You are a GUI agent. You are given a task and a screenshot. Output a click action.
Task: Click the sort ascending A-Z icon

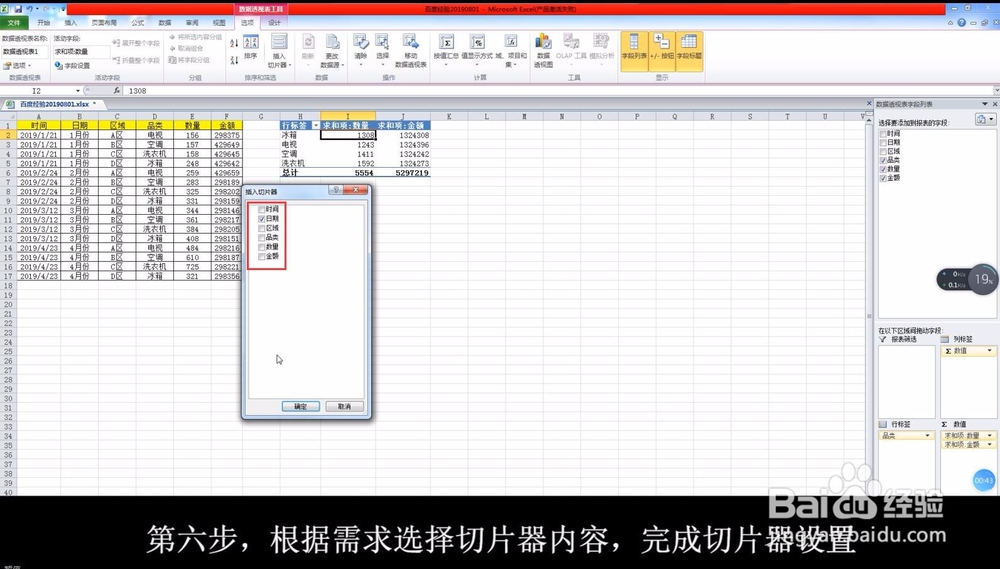click(234, 43)
